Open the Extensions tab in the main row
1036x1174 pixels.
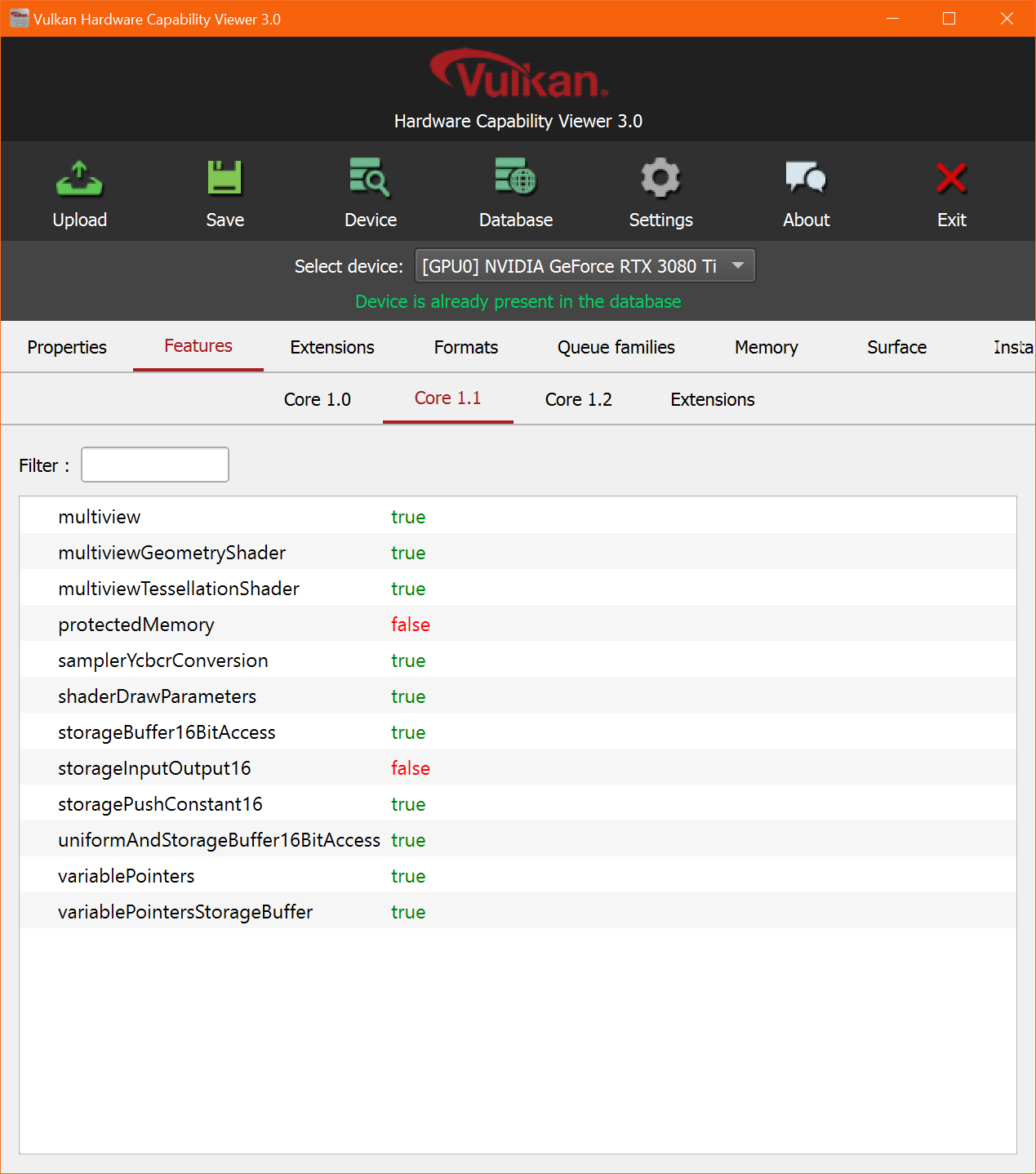[331, 347]
